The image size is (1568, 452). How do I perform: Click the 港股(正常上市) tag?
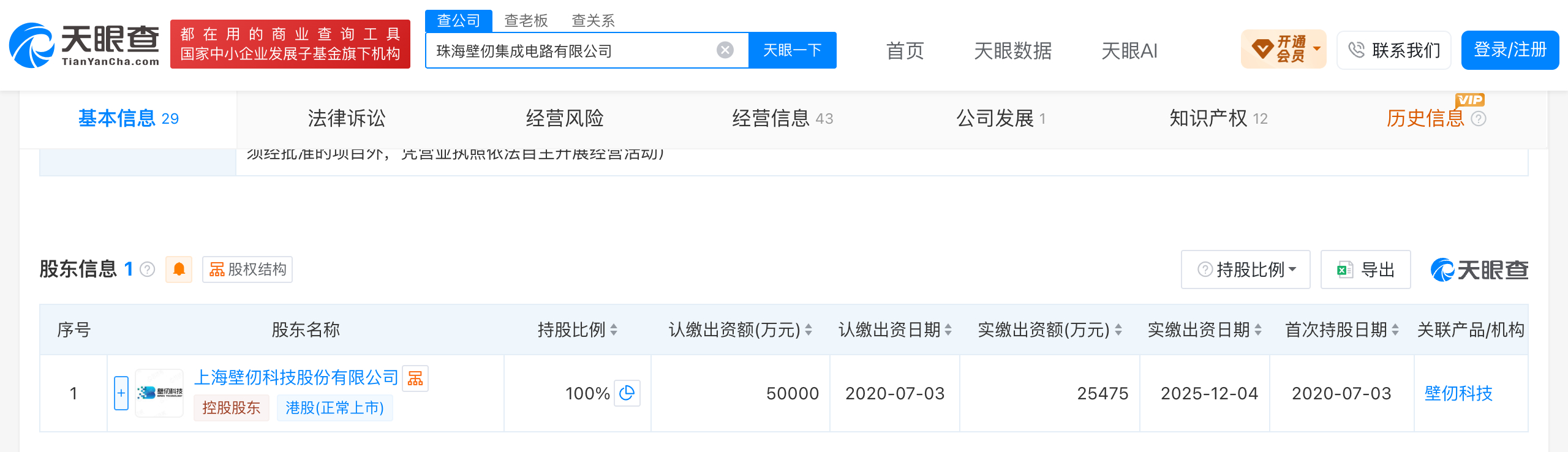pos(334,408)
